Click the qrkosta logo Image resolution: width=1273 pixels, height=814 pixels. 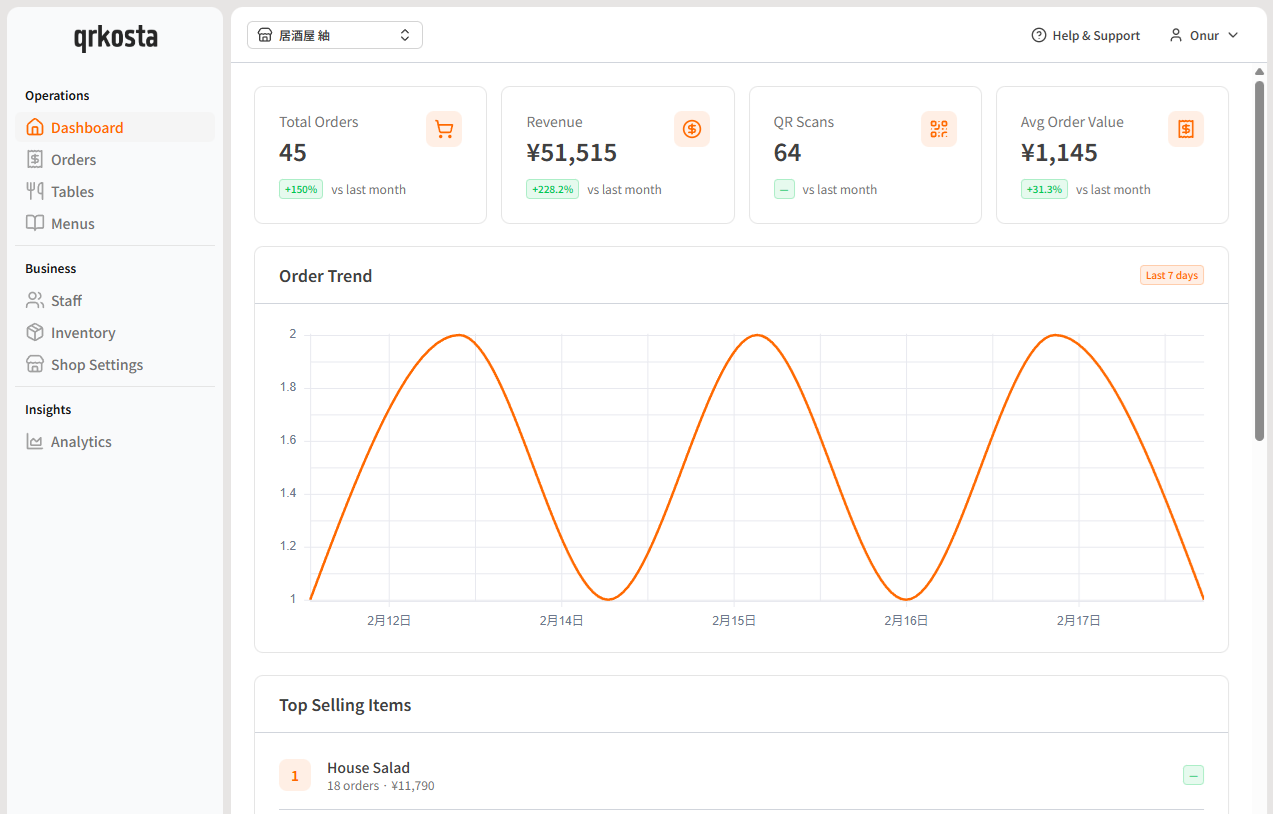click(115, 38)
